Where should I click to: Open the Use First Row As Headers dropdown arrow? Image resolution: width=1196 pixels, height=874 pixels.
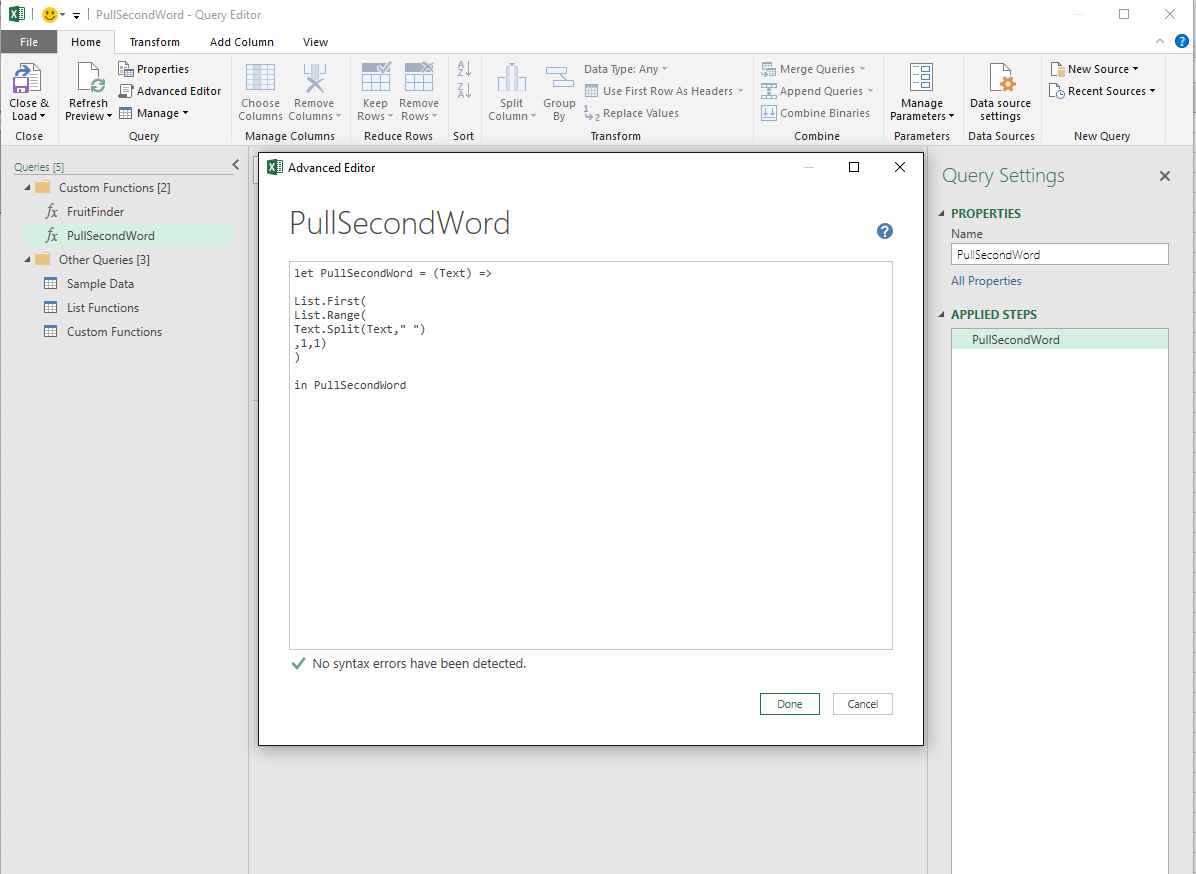pos(740,91)
